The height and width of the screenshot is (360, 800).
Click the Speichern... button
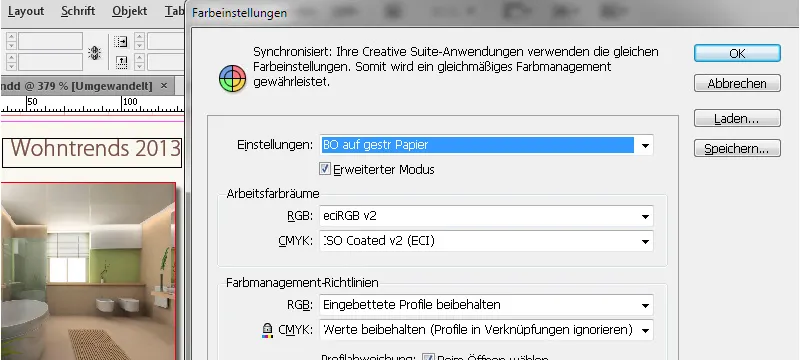click(737, 148)
